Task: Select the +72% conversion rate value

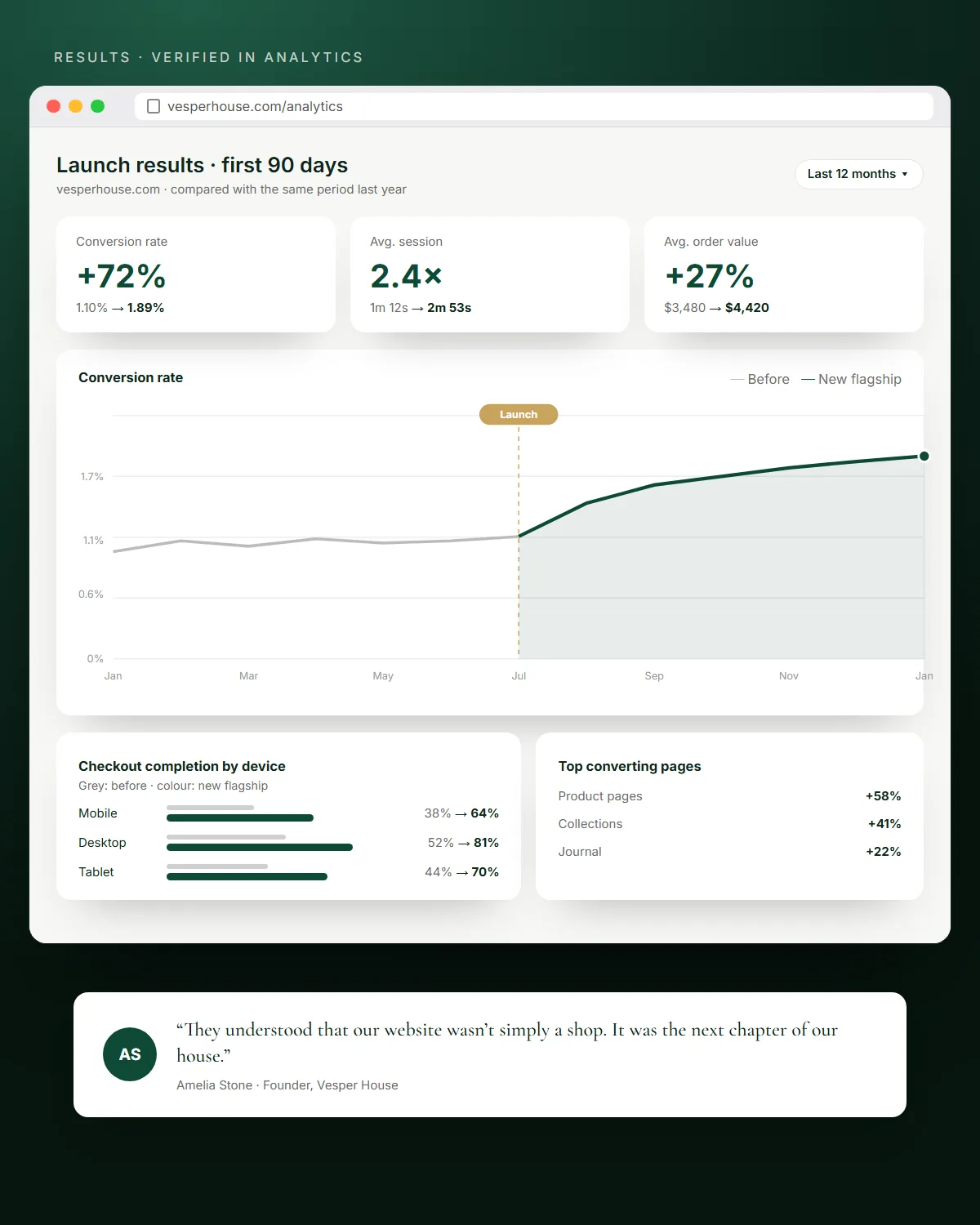Action: (x=122, y=276)
